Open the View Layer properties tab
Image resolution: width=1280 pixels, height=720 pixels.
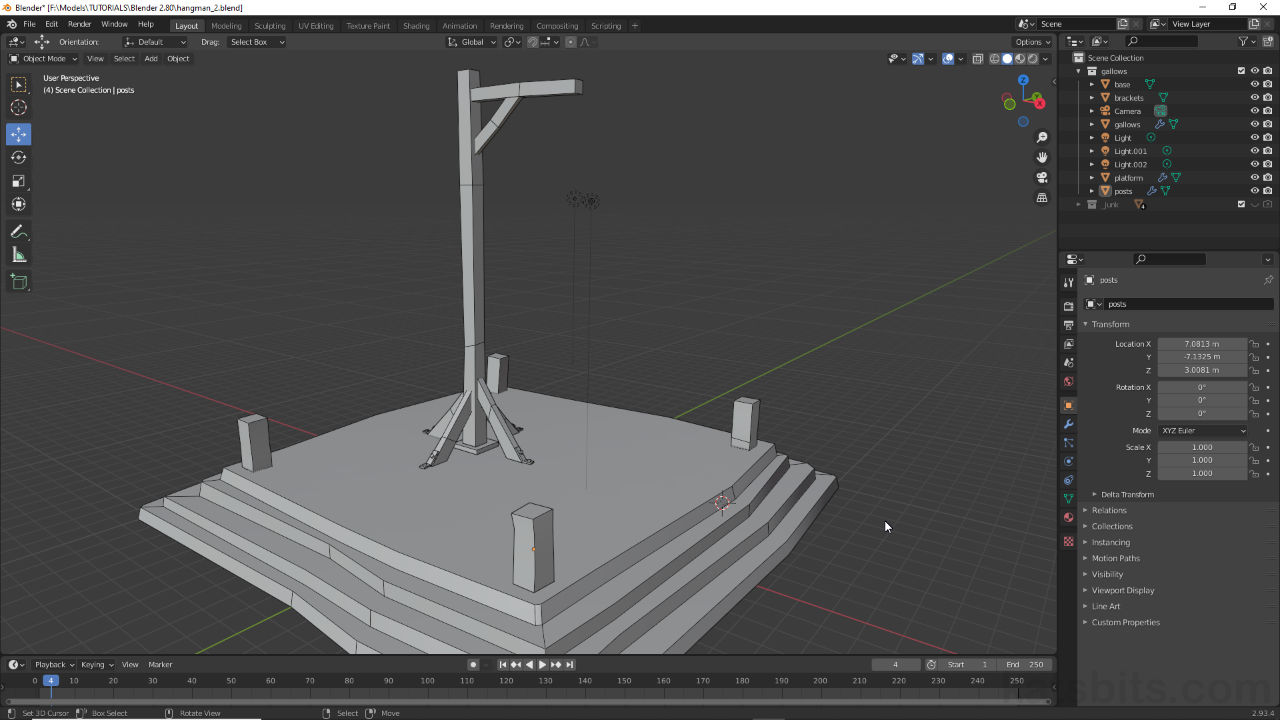point(1068,344)
